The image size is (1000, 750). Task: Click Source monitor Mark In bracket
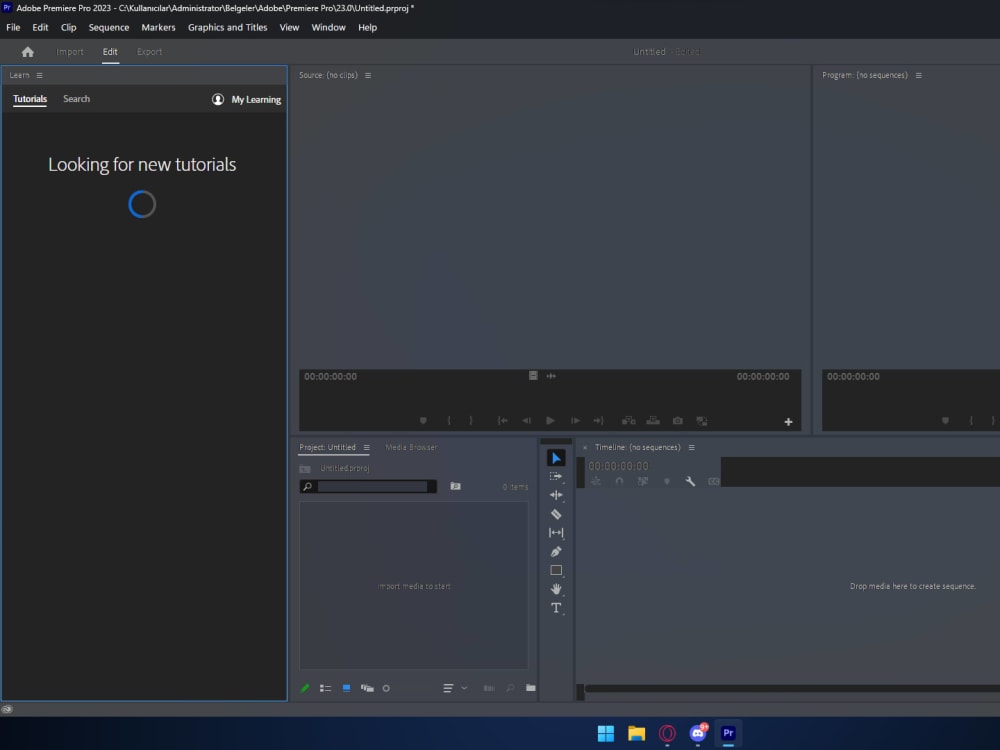coord(449,421)
